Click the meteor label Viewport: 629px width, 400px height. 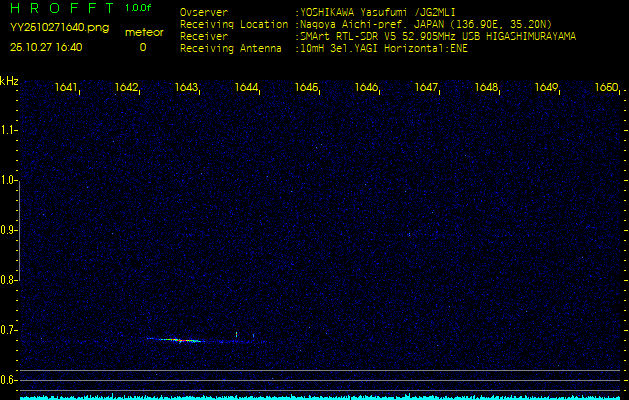(x=144, y=33)
